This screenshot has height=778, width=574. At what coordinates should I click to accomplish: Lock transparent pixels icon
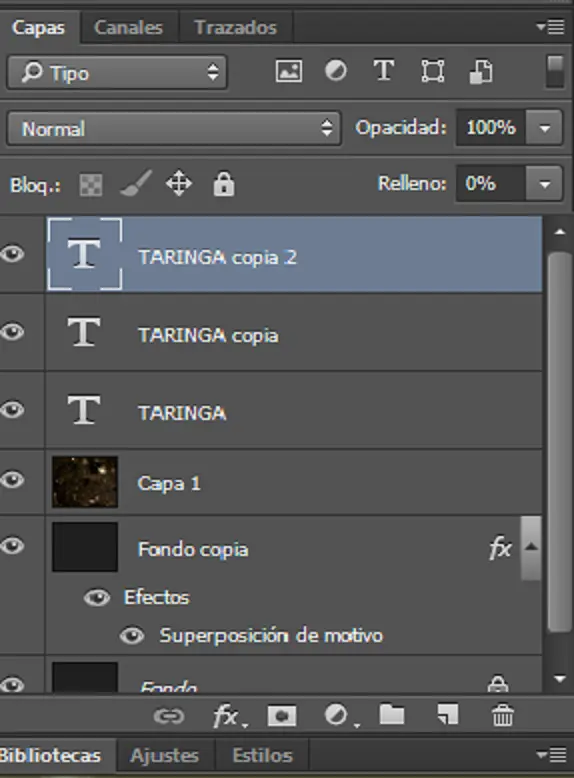(x=91, y=185)
